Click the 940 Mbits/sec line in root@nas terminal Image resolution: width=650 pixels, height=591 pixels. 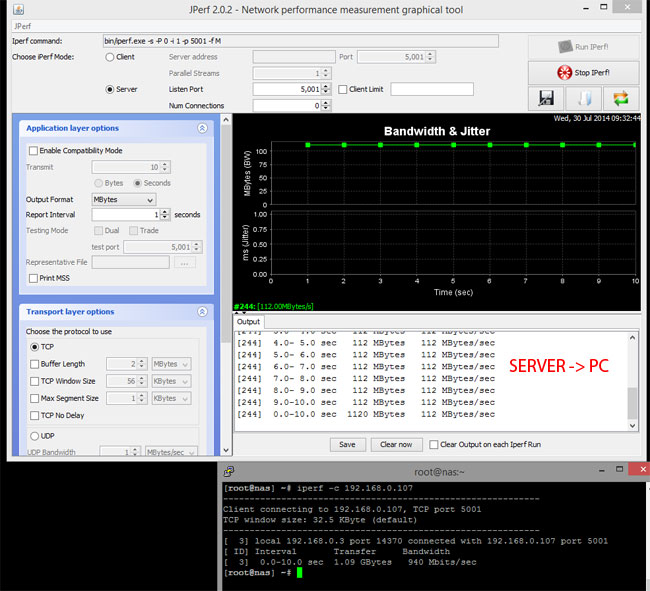[x=350, y=562]
